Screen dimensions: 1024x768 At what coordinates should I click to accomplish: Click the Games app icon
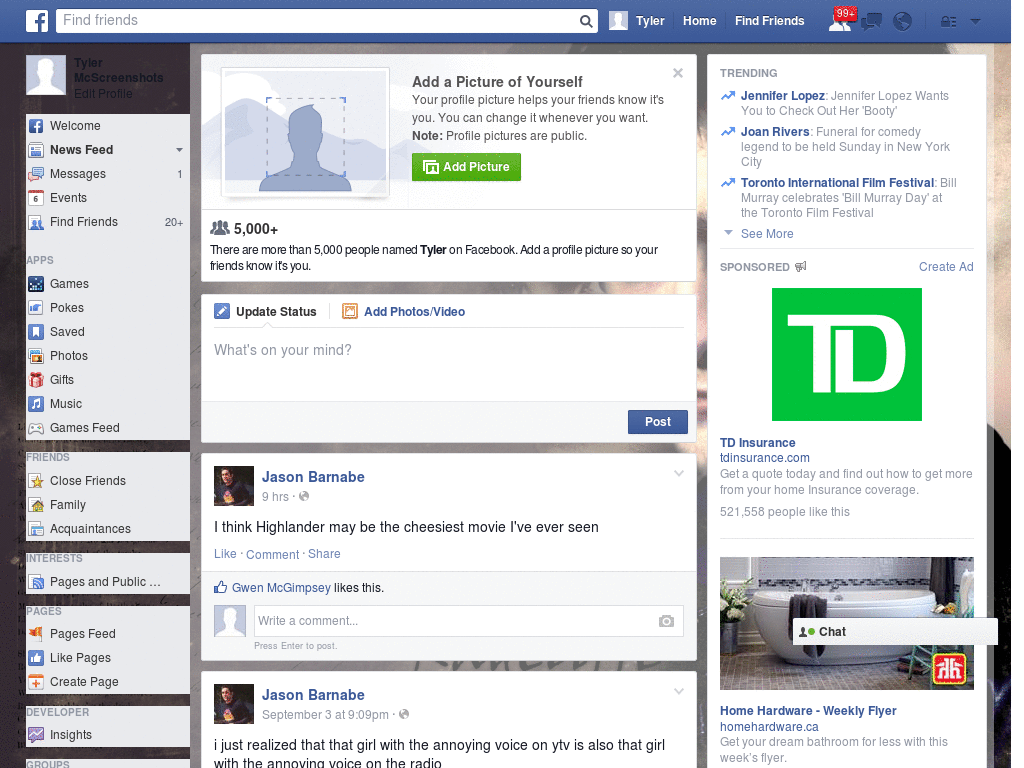(36, 284)
